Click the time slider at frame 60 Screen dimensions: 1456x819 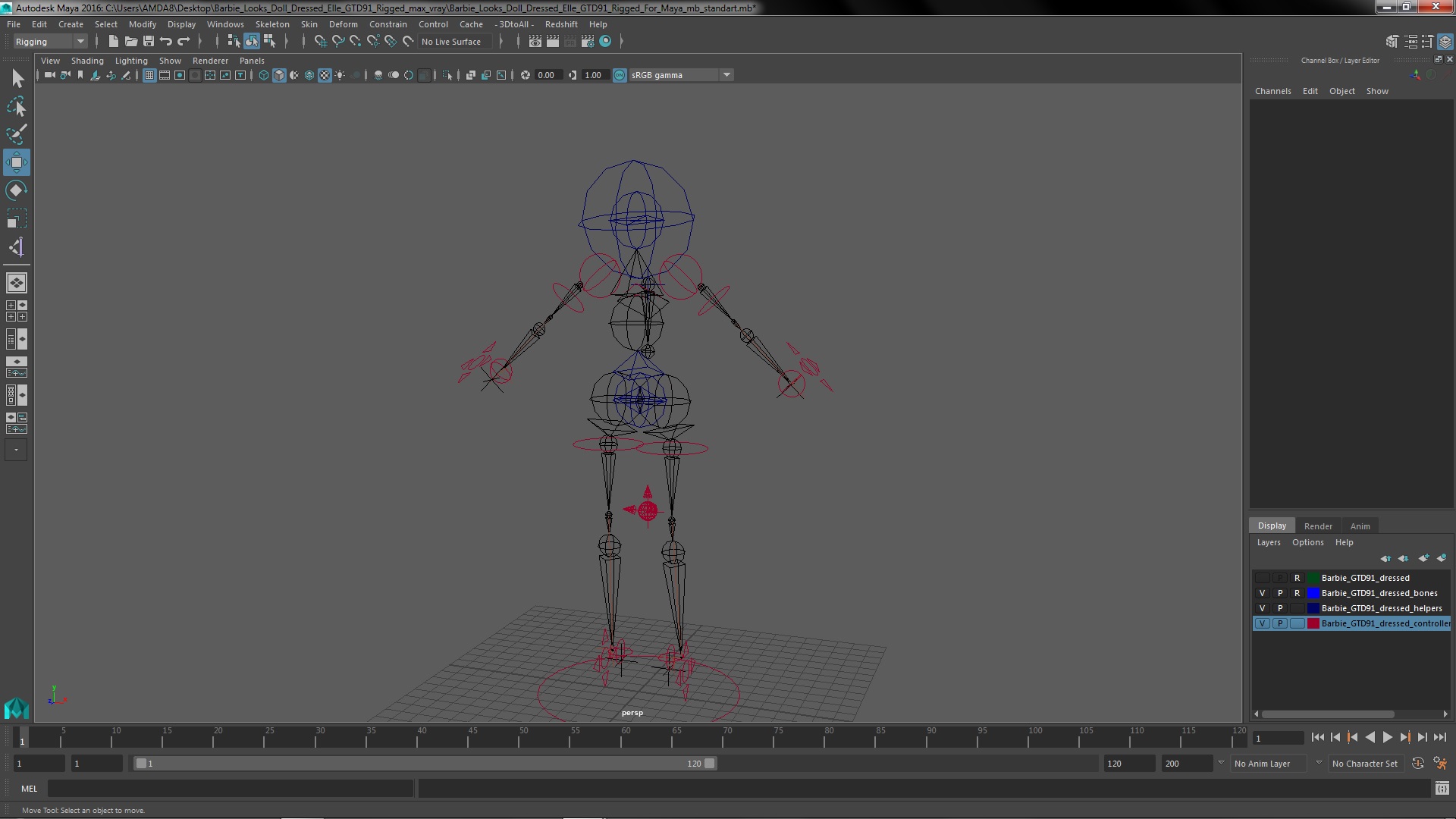click(626, 738)
